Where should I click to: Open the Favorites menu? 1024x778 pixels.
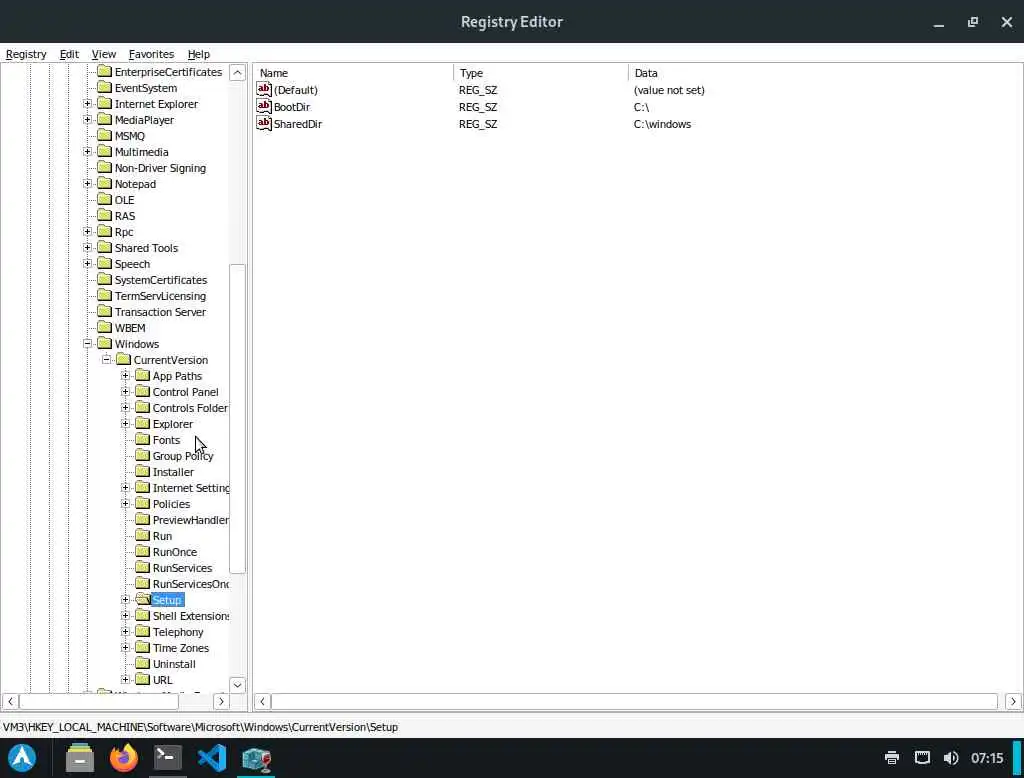151,54
